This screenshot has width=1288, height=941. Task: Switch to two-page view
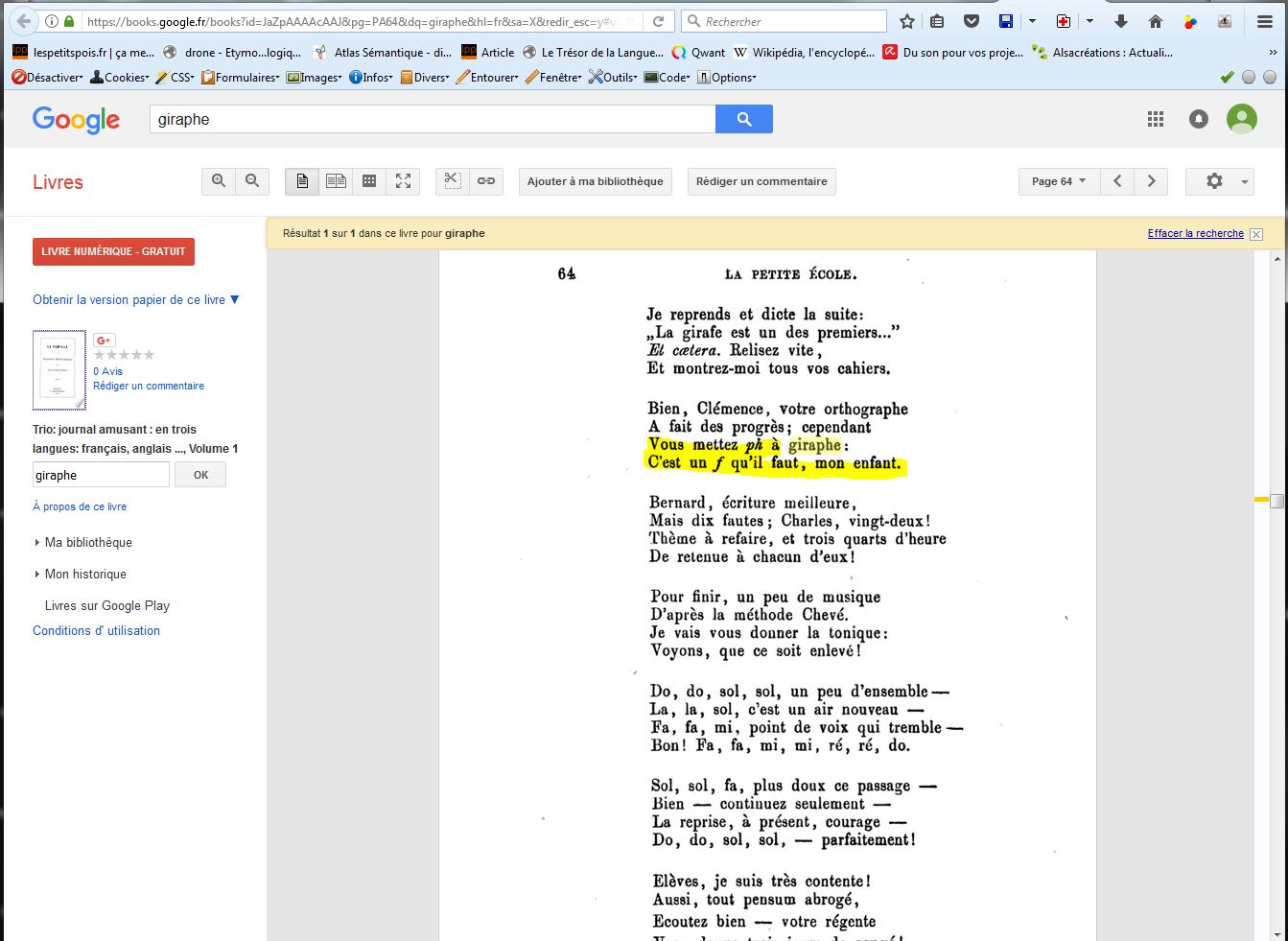(x=336, y=181)
